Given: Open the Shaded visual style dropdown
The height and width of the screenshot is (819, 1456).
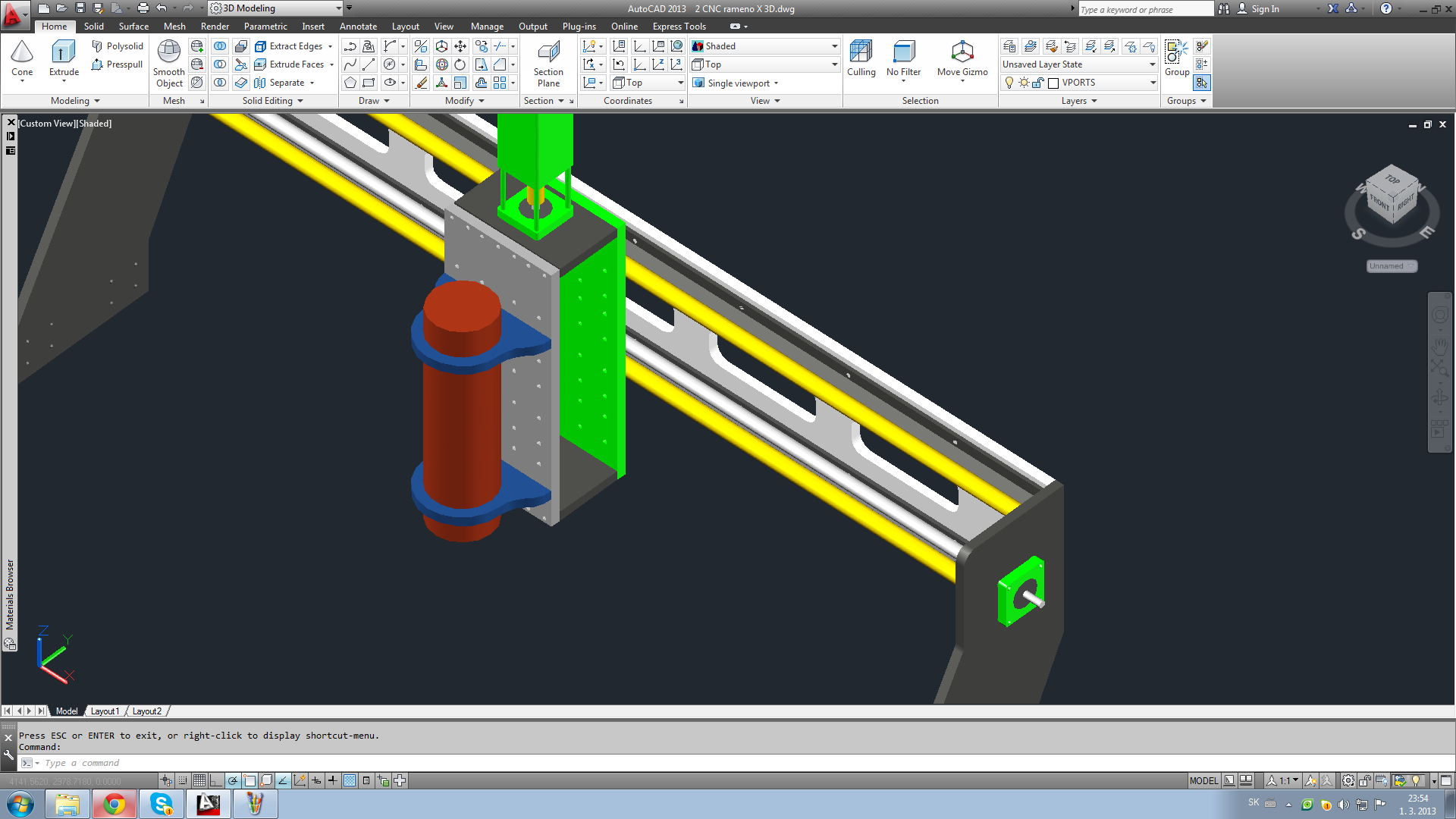Looking at the screenshot, I should (834, 46).
